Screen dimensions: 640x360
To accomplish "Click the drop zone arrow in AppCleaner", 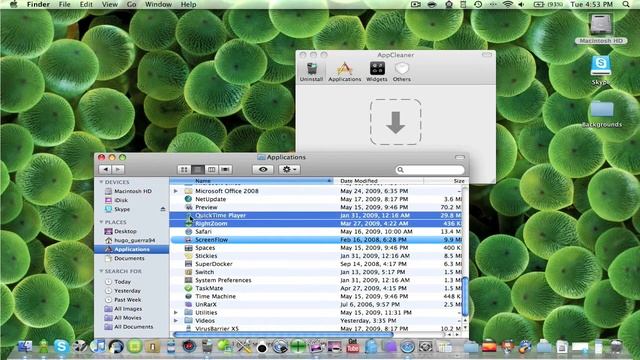I will [396, 122].
